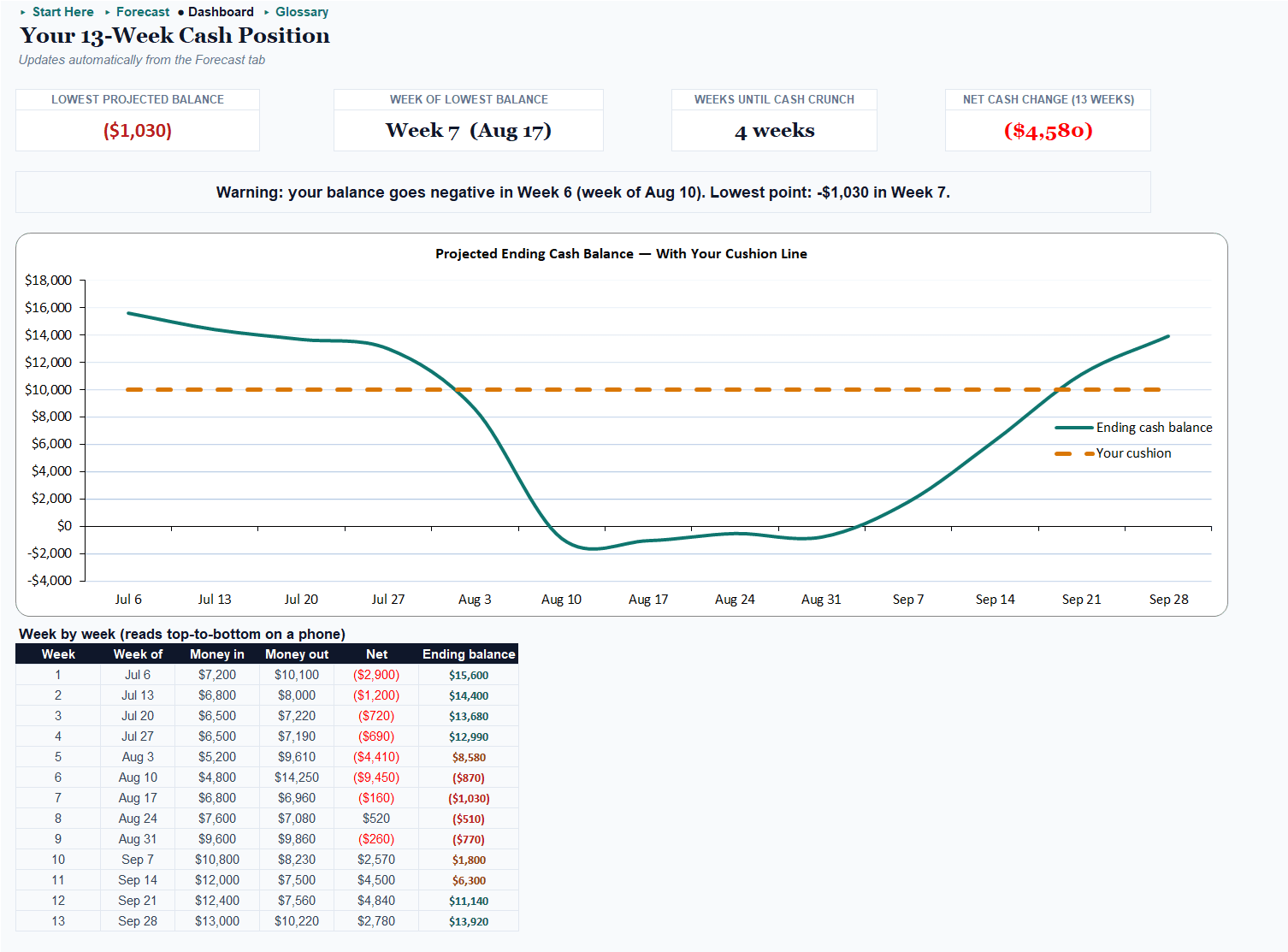The image size is (1288, 952).
Task: Click the negative balance warning message
Action: click(583, 192)
